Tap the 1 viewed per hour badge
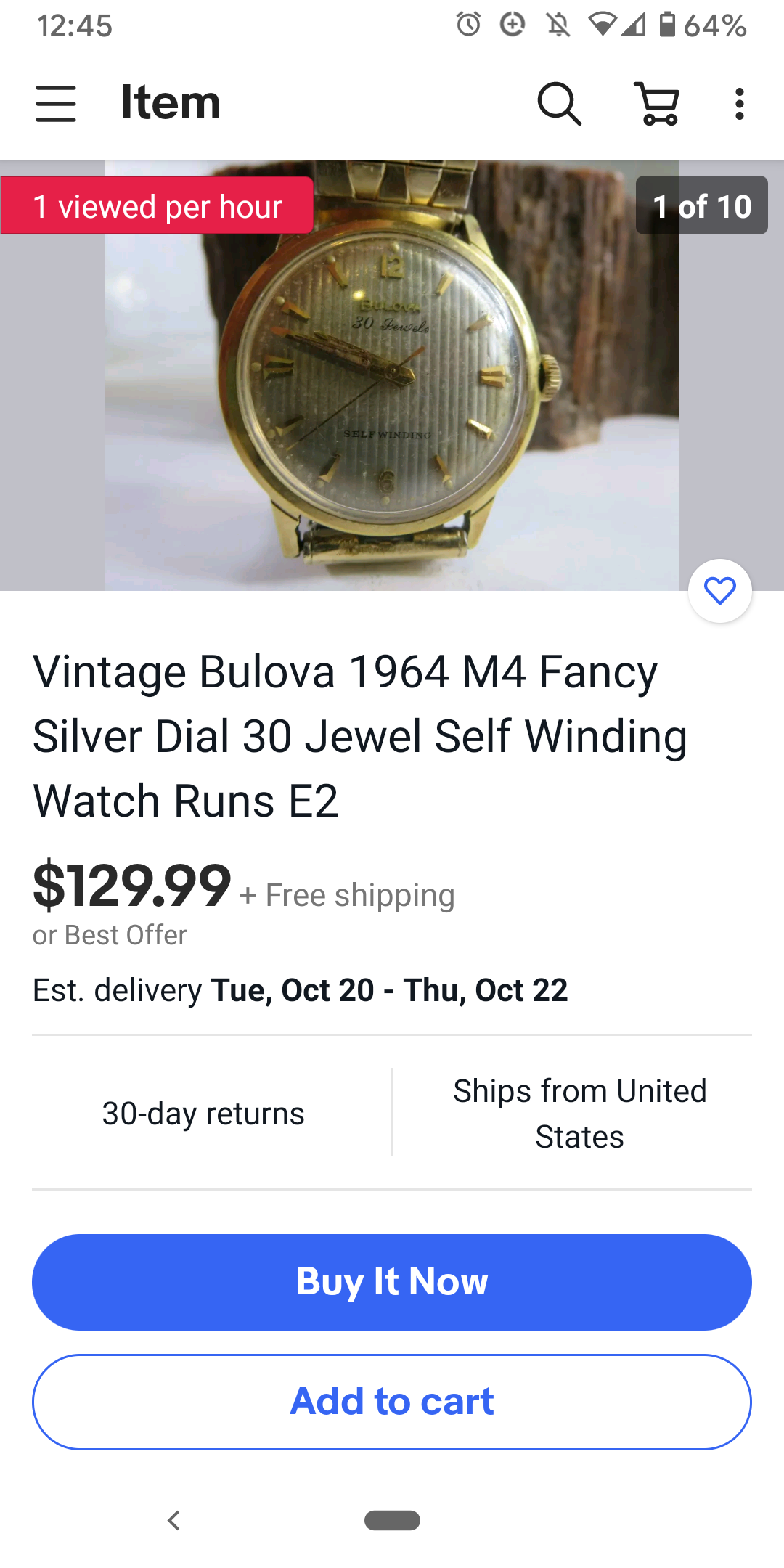This screenshot has width=784, height=1568. point(157,205)
